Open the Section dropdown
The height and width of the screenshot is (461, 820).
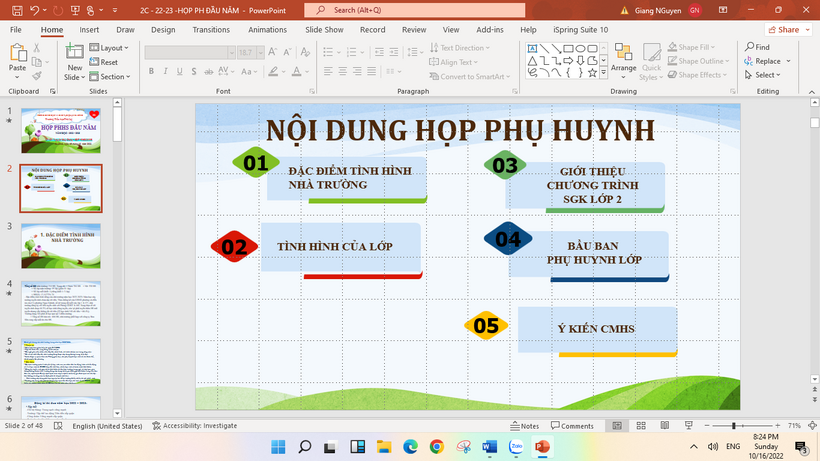tap(113, 76)
